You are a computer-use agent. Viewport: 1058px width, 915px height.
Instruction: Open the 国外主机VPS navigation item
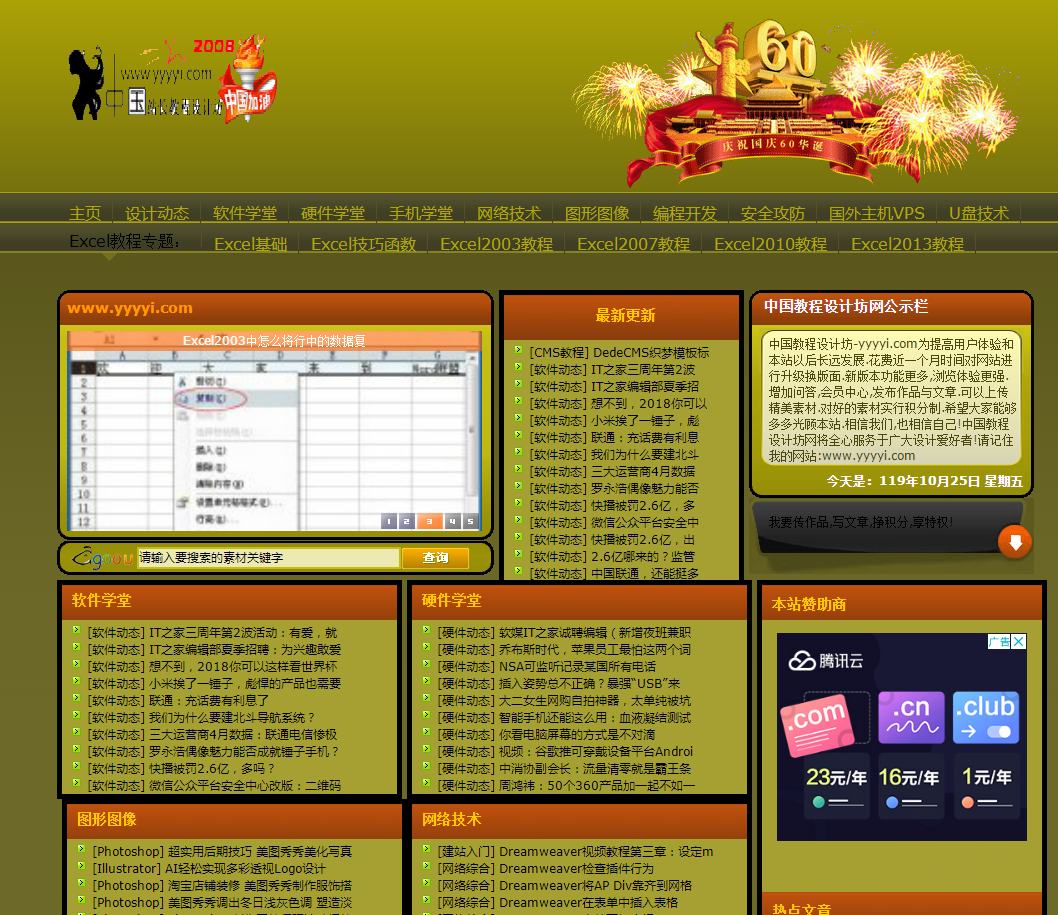pyautogui.click(x=876, y=213)
